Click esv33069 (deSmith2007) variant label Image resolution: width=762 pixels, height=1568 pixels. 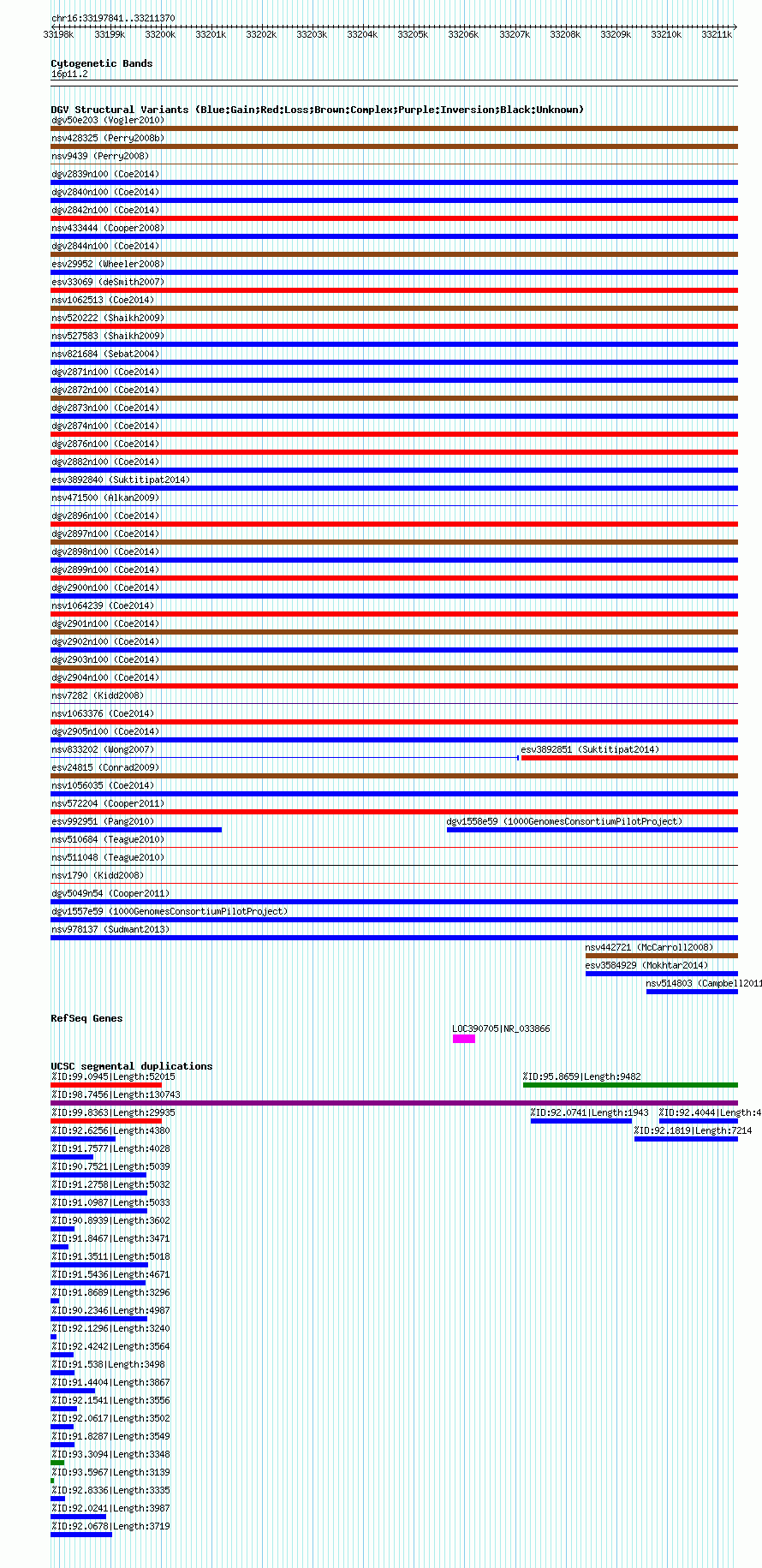coord(108,282)
